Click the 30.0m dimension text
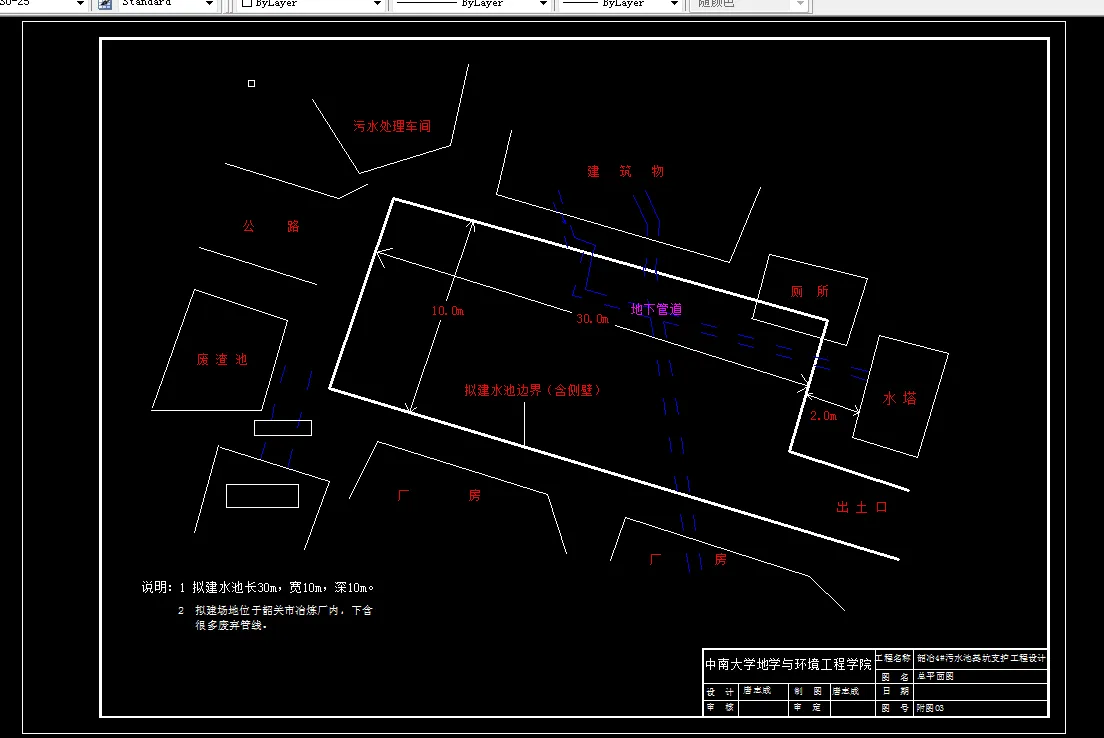Screen dimensions: 1104x738 point(592,319)
